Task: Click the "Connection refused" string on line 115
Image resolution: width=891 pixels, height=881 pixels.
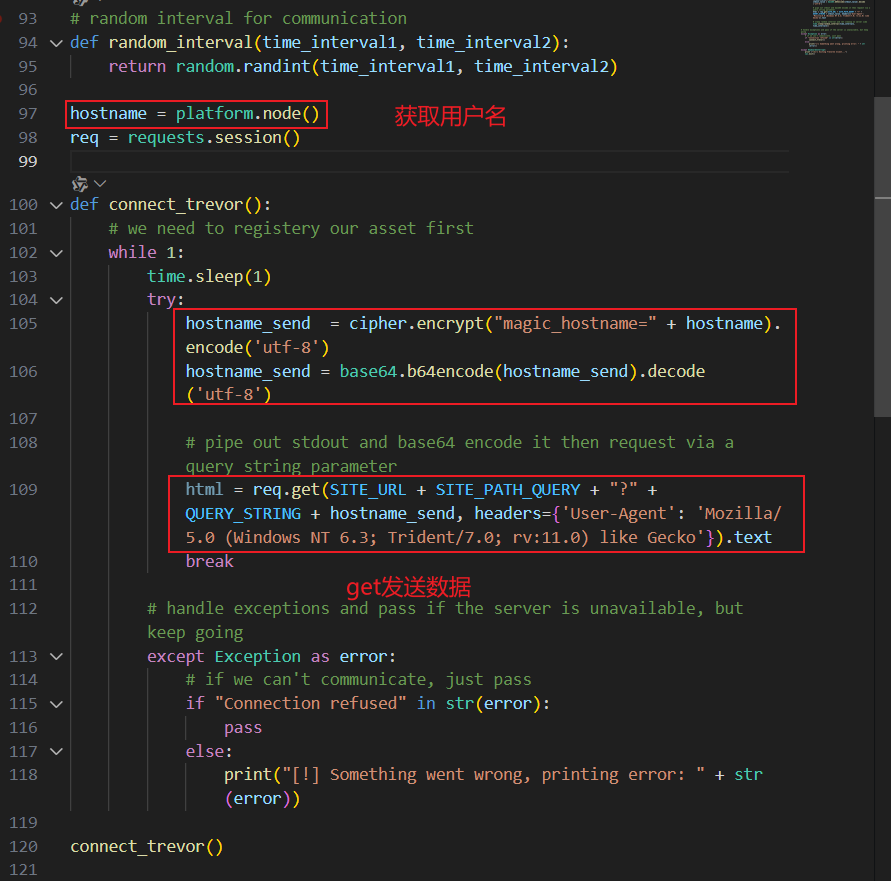Action: point(310,704)
